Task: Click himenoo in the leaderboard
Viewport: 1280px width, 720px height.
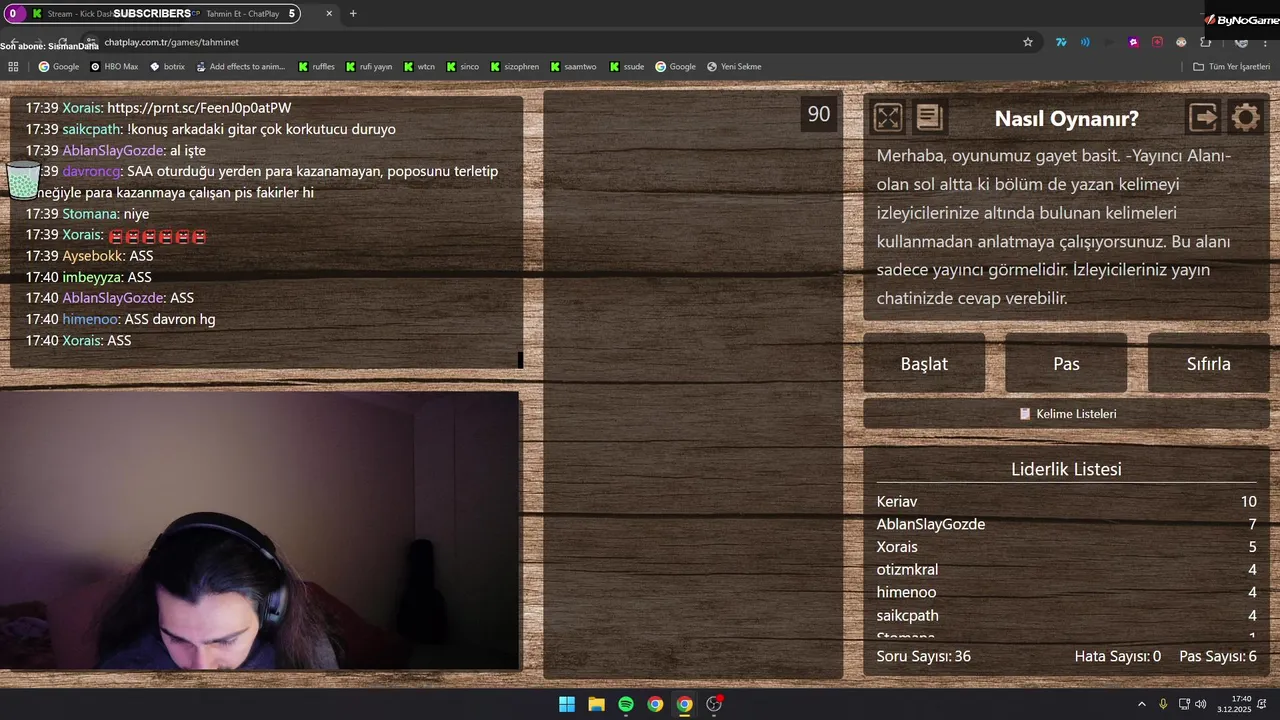Action: (x=1066, y=593)
